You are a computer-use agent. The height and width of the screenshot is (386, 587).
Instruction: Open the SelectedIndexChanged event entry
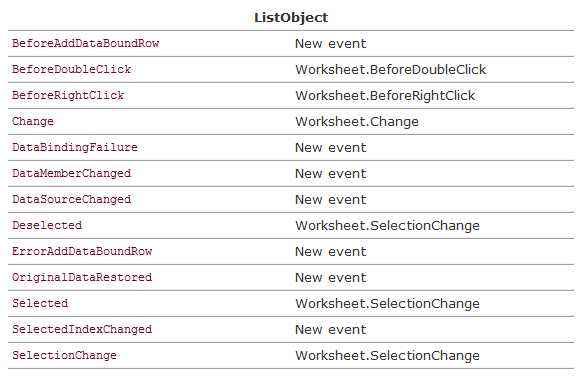82,329
